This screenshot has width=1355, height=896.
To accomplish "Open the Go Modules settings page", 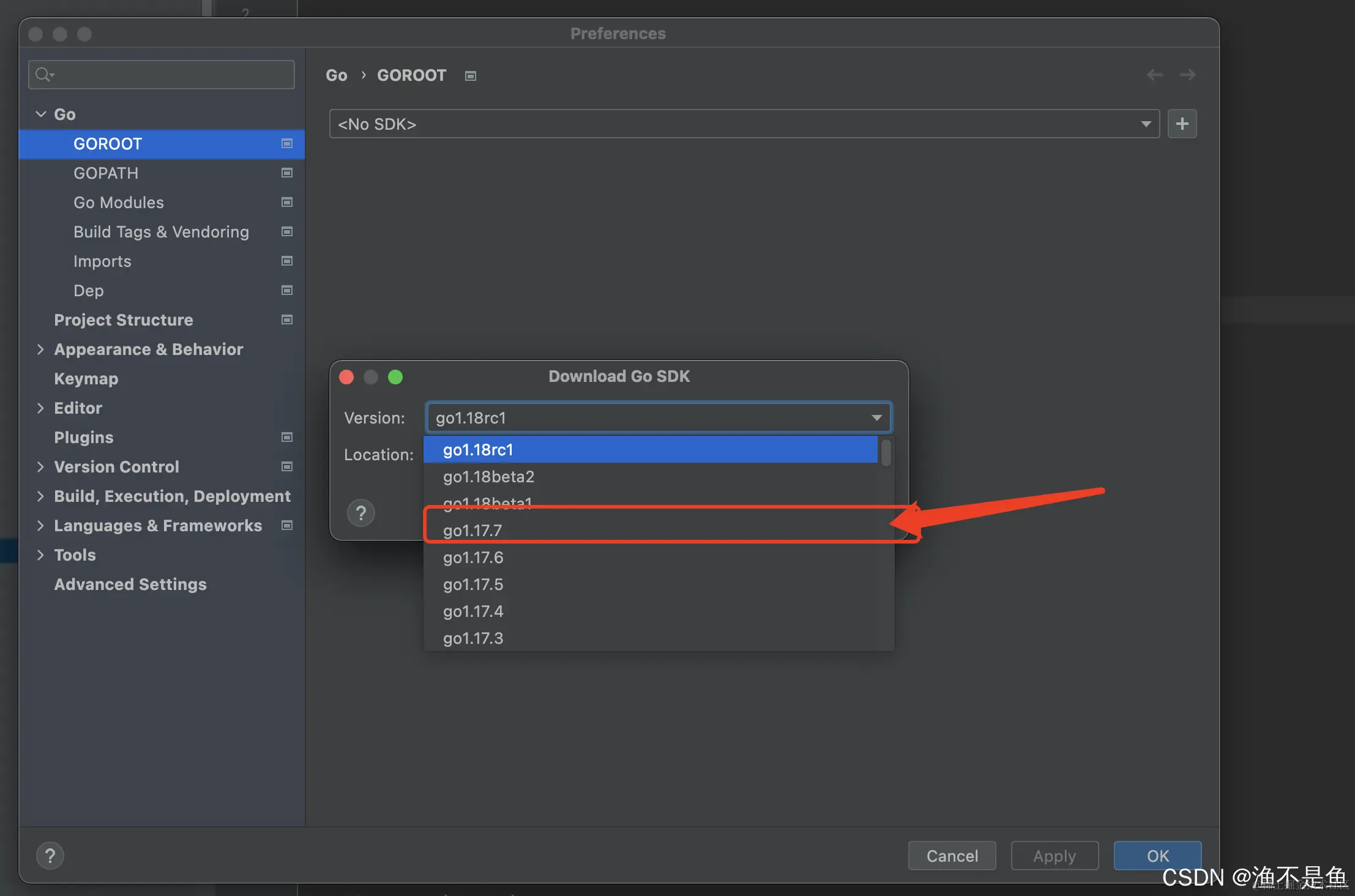I will 119,203.
